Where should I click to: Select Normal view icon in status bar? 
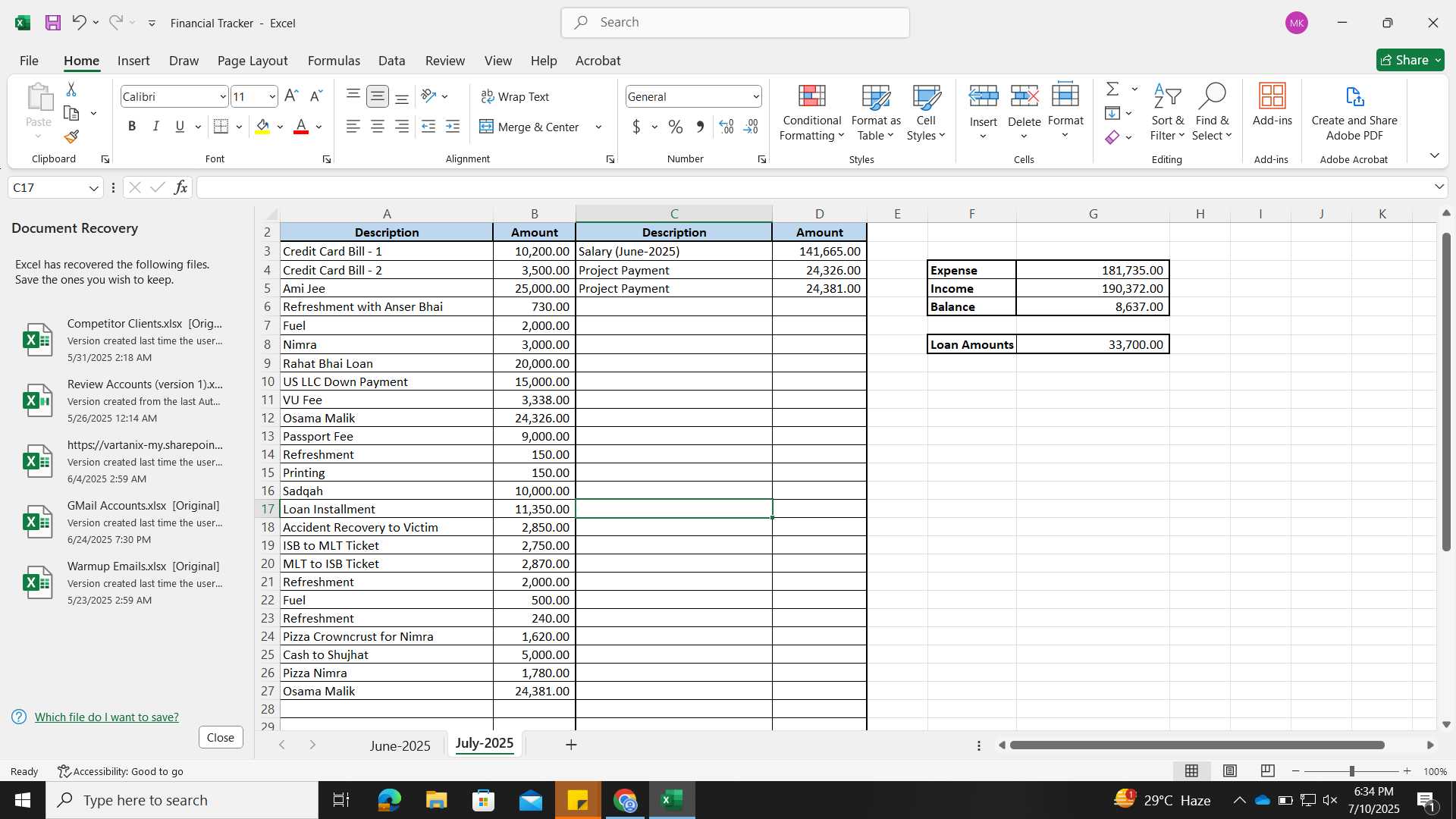1192,771
